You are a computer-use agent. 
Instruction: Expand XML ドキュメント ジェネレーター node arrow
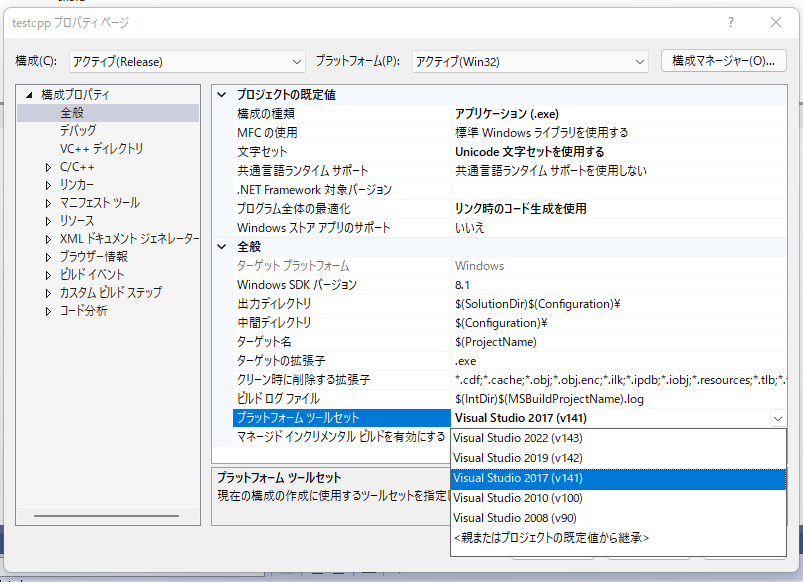[48, 239]
